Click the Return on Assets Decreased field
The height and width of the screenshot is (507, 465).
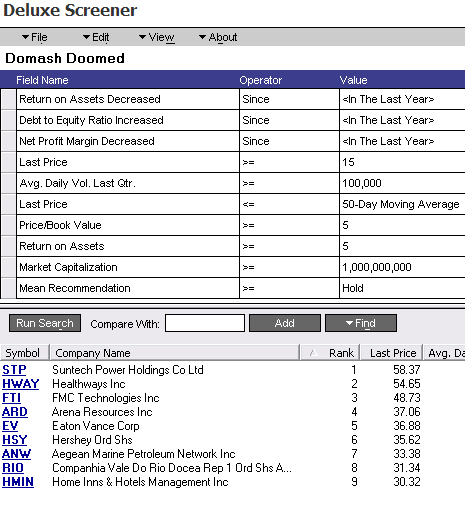(x=128, y=99)
